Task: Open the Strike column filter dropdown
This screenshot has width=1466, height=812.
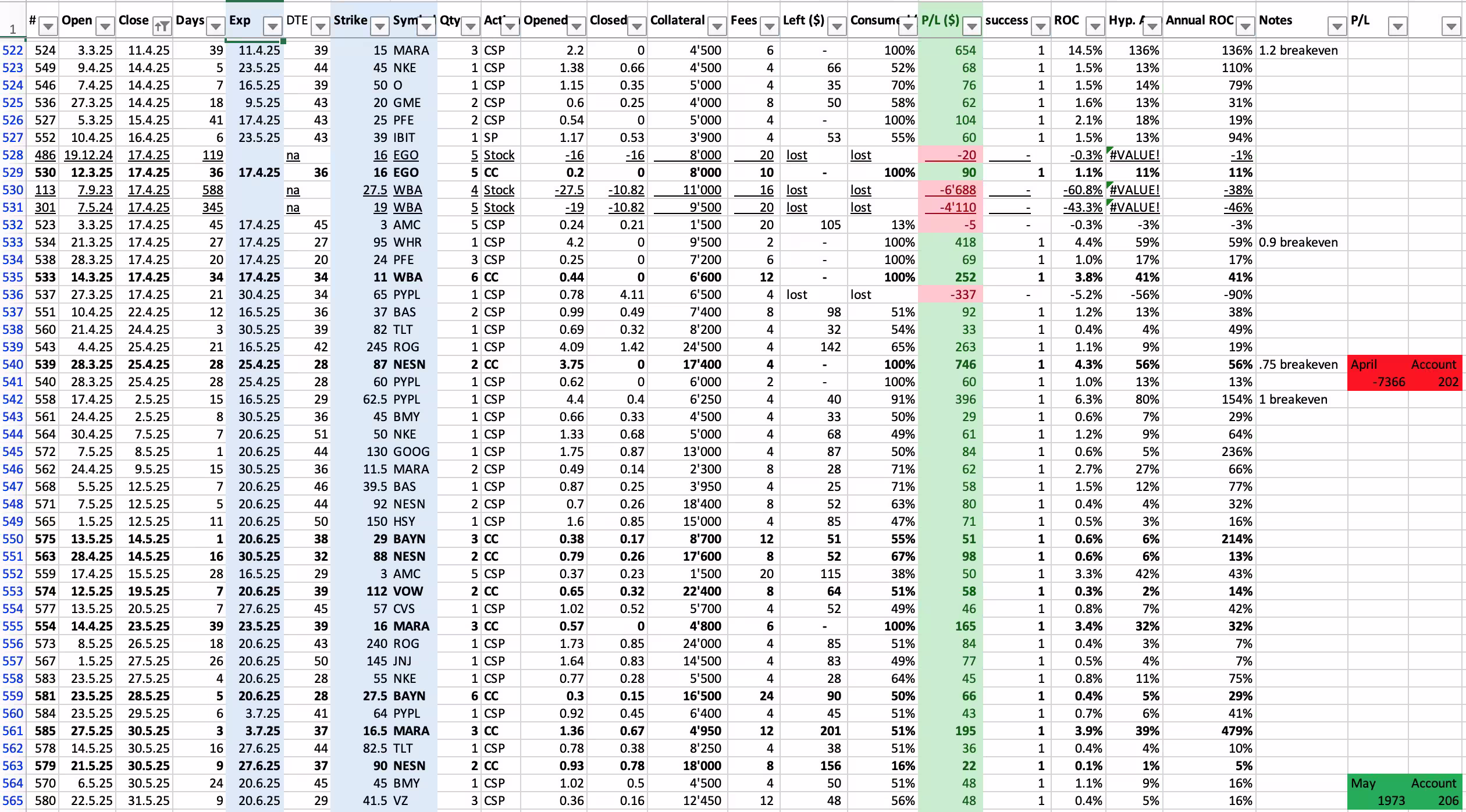Action: (x=379, y=26)
